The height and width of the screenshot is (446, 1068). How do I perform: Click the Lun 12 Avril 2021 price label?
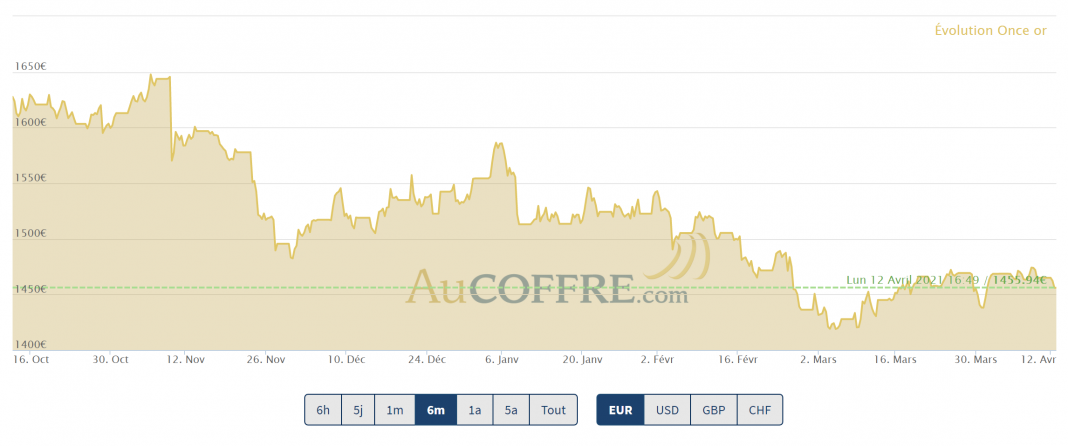[x=946, y=280]
